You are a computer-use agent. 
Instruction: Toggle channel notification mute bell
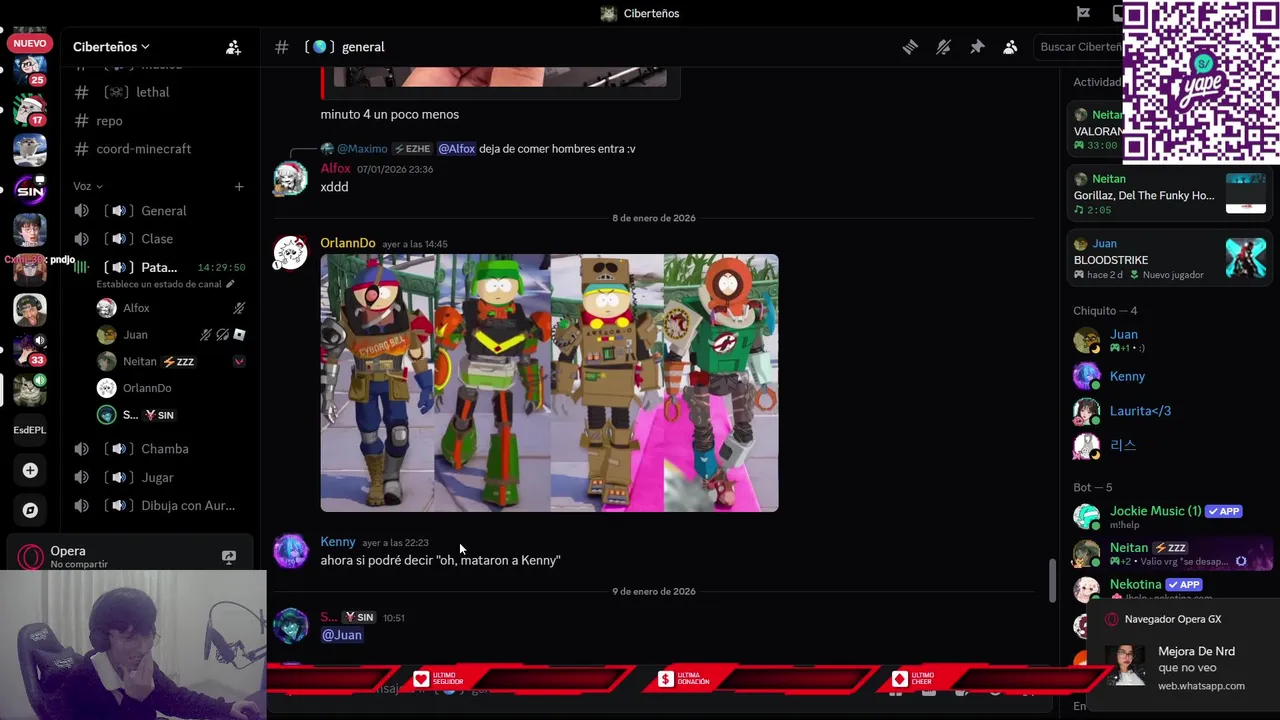coord(943,47)
